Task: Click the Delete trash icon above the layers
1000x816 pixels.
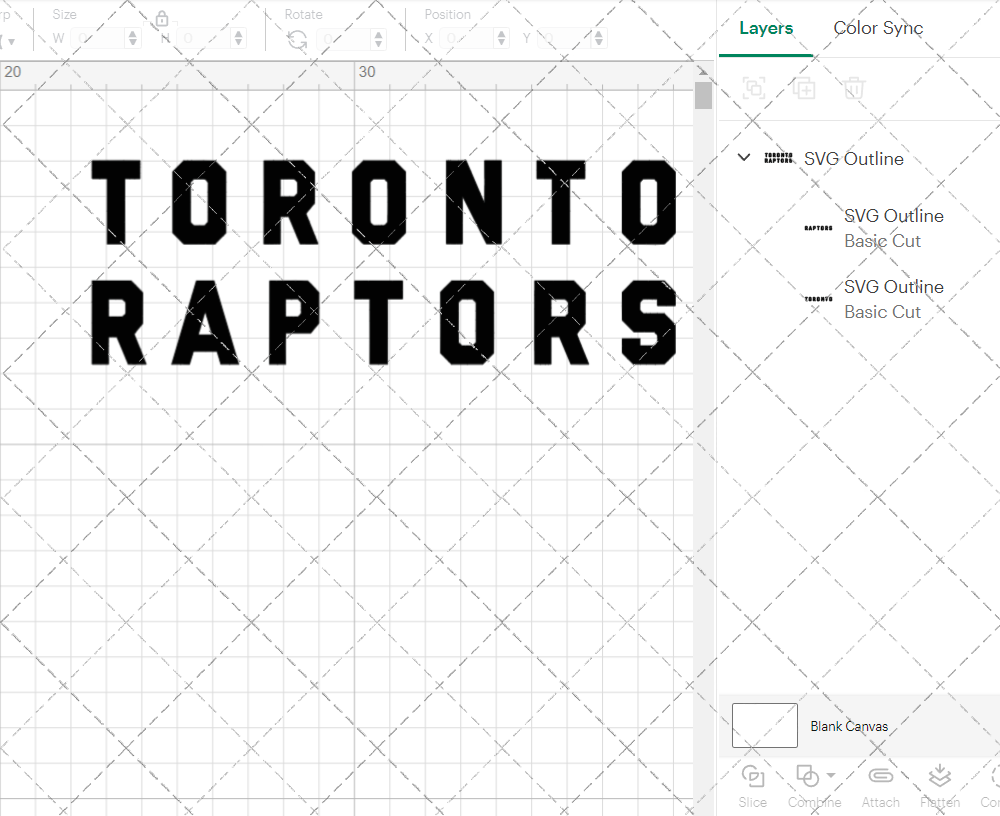Action: pos(853,88)
